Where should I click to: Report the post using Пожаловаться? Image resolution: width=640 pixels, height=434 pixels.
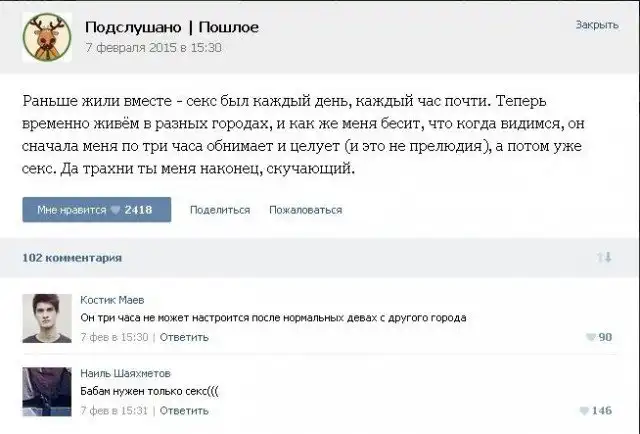click(306, 210)
